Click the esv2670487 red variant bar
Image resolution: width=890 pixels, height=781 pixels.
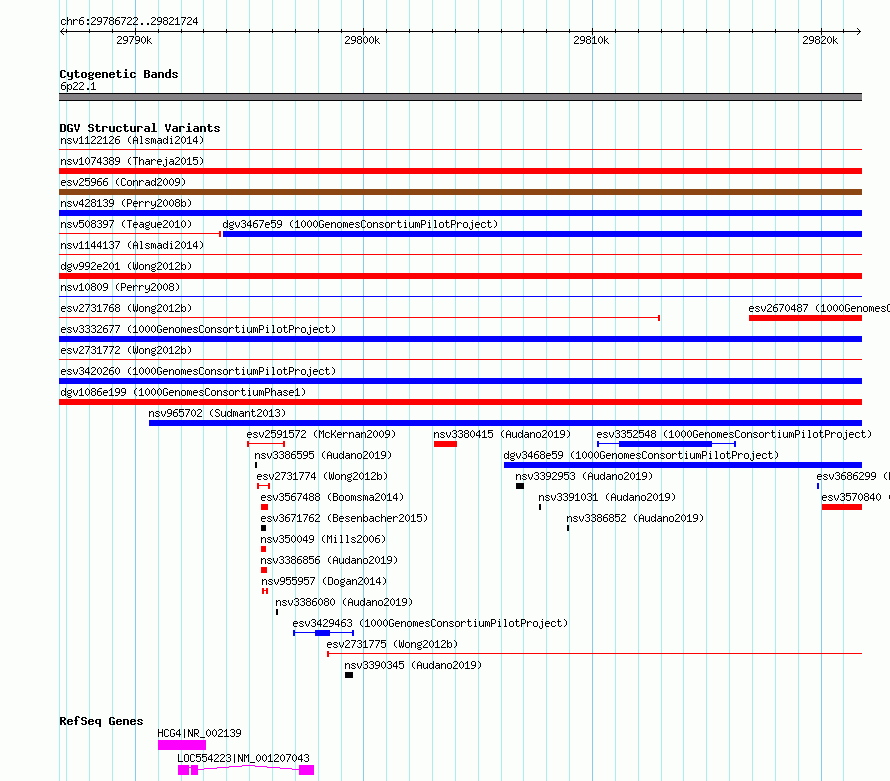tap(805, 318)
